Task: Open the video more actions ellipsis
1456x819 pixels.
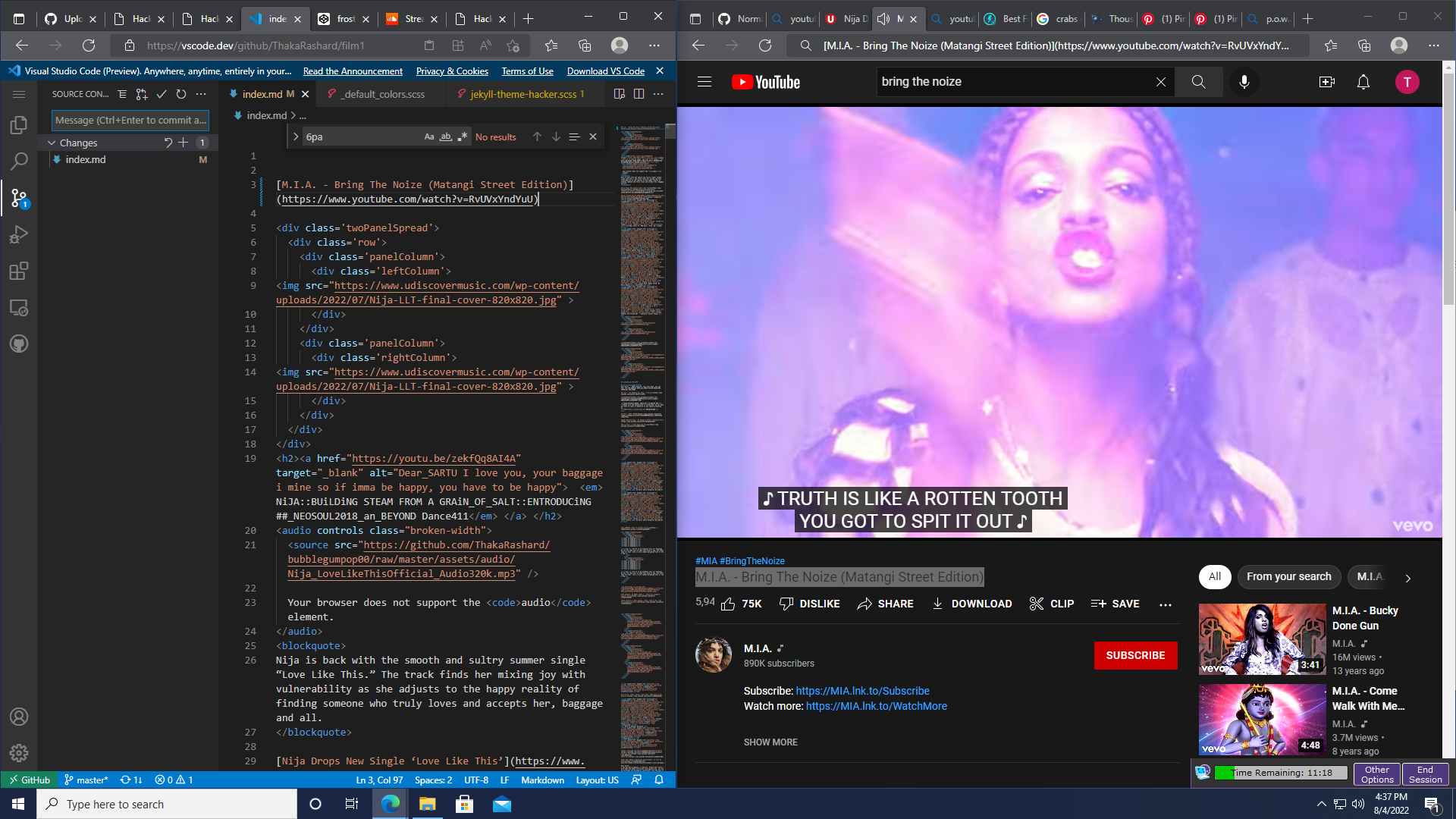Action: (1166, 604)
